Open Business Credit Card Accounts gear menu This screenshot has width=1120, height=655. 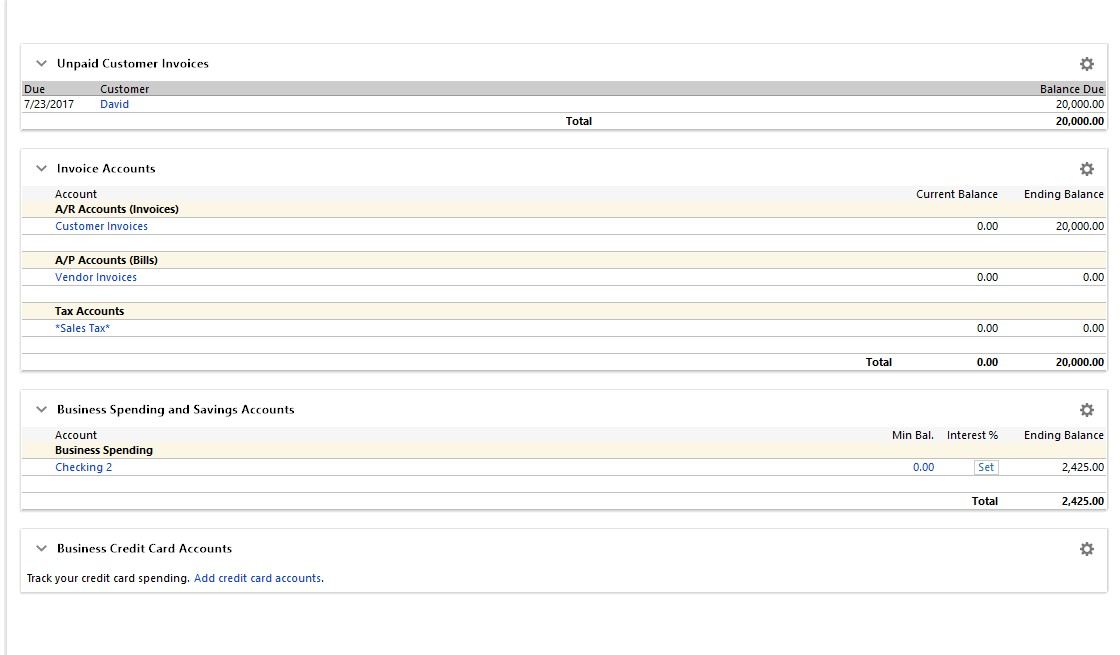[1086, 549]
